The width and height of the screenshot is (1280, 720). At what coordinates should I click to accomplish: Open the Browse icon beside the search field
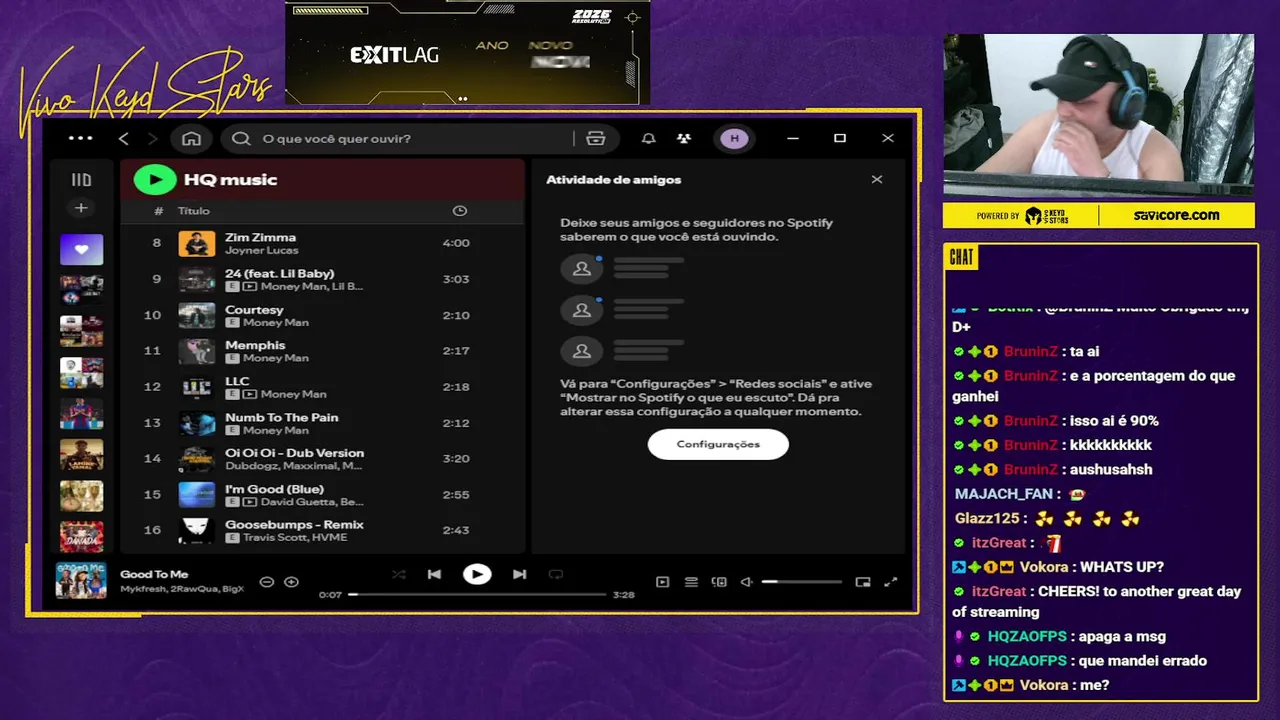(x=596, y=138)
